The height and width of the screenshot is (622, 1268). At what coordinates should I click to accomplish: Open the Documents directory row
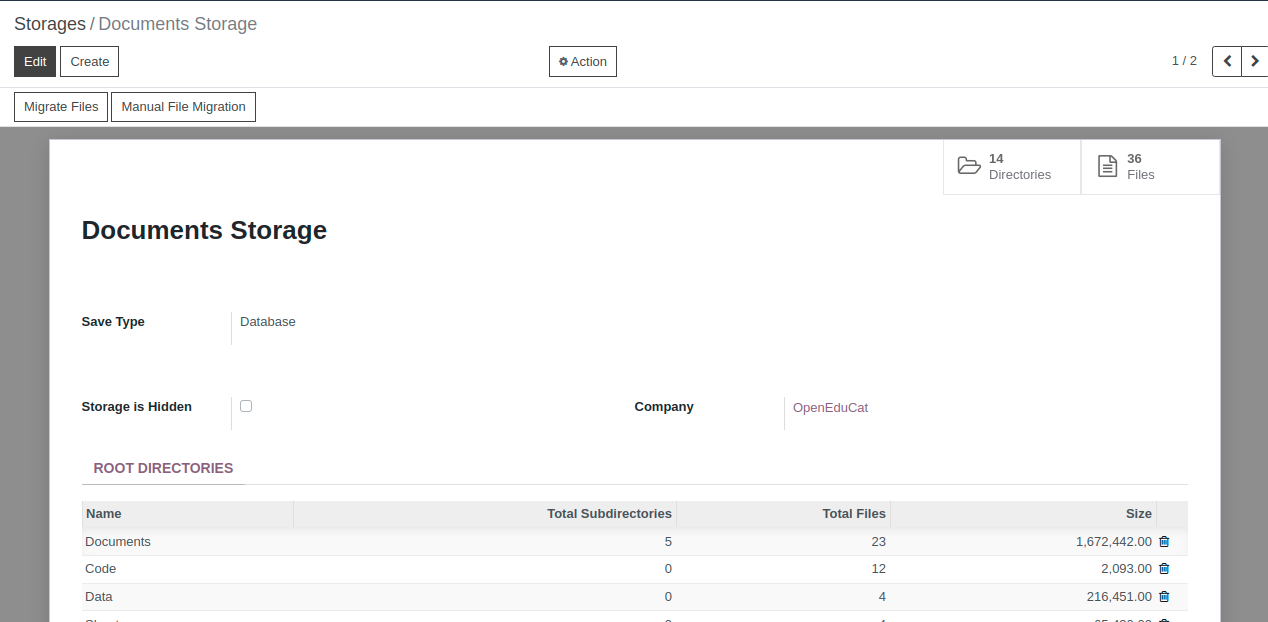635,542
